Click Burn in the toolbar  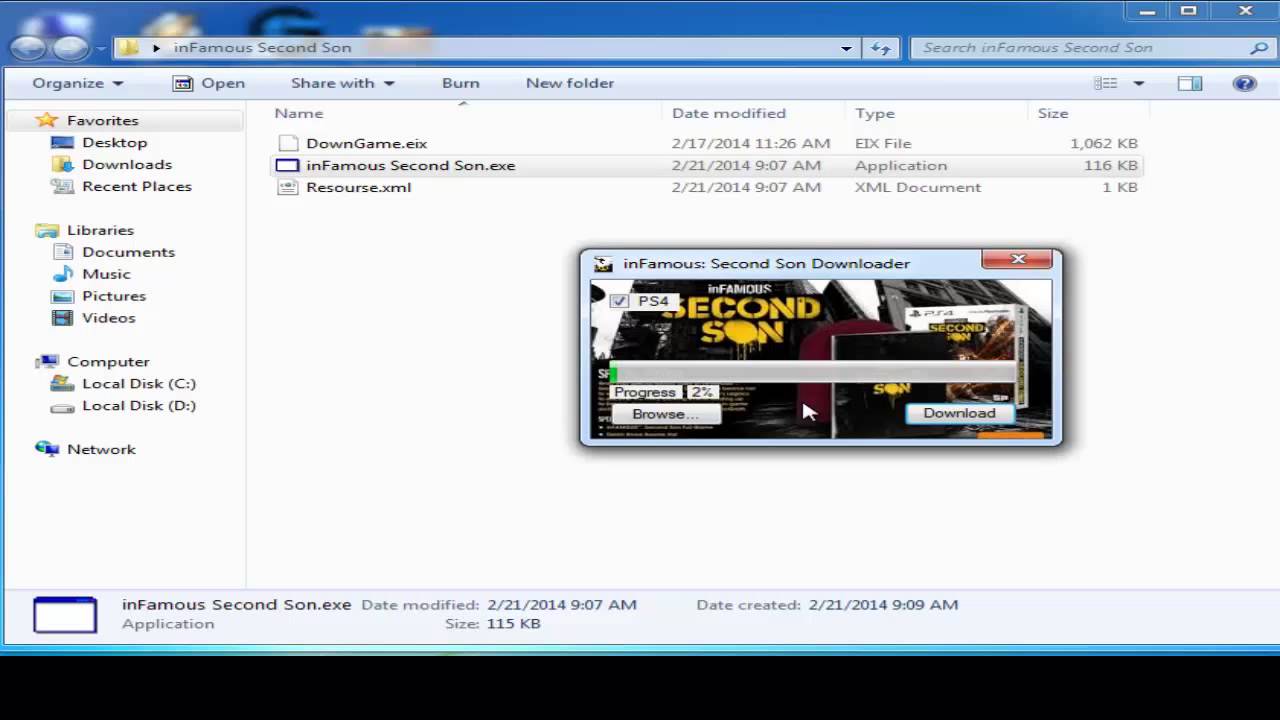(461, 83)
